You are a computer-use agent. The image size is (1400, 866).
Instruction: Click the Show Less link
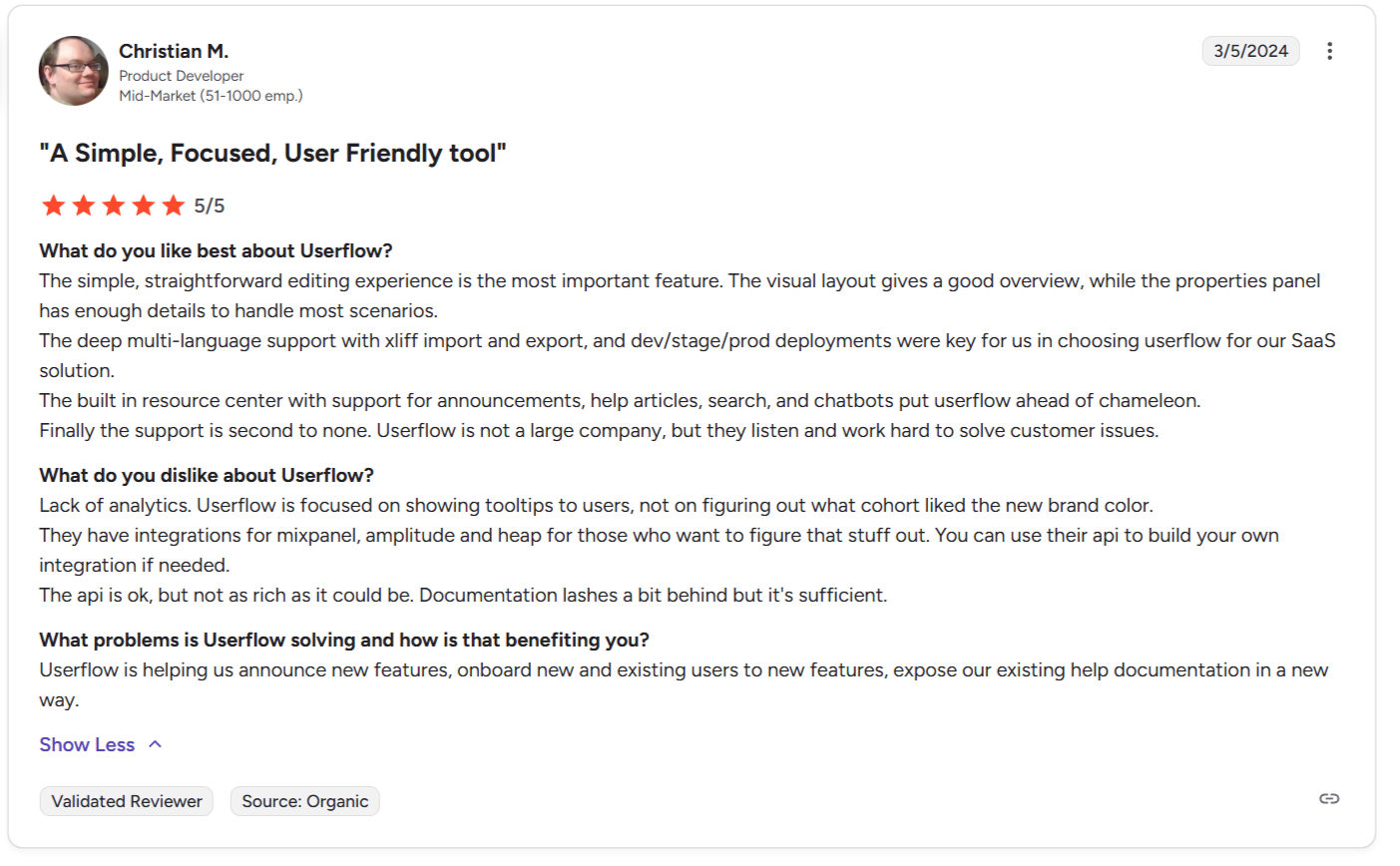[87, 744]
